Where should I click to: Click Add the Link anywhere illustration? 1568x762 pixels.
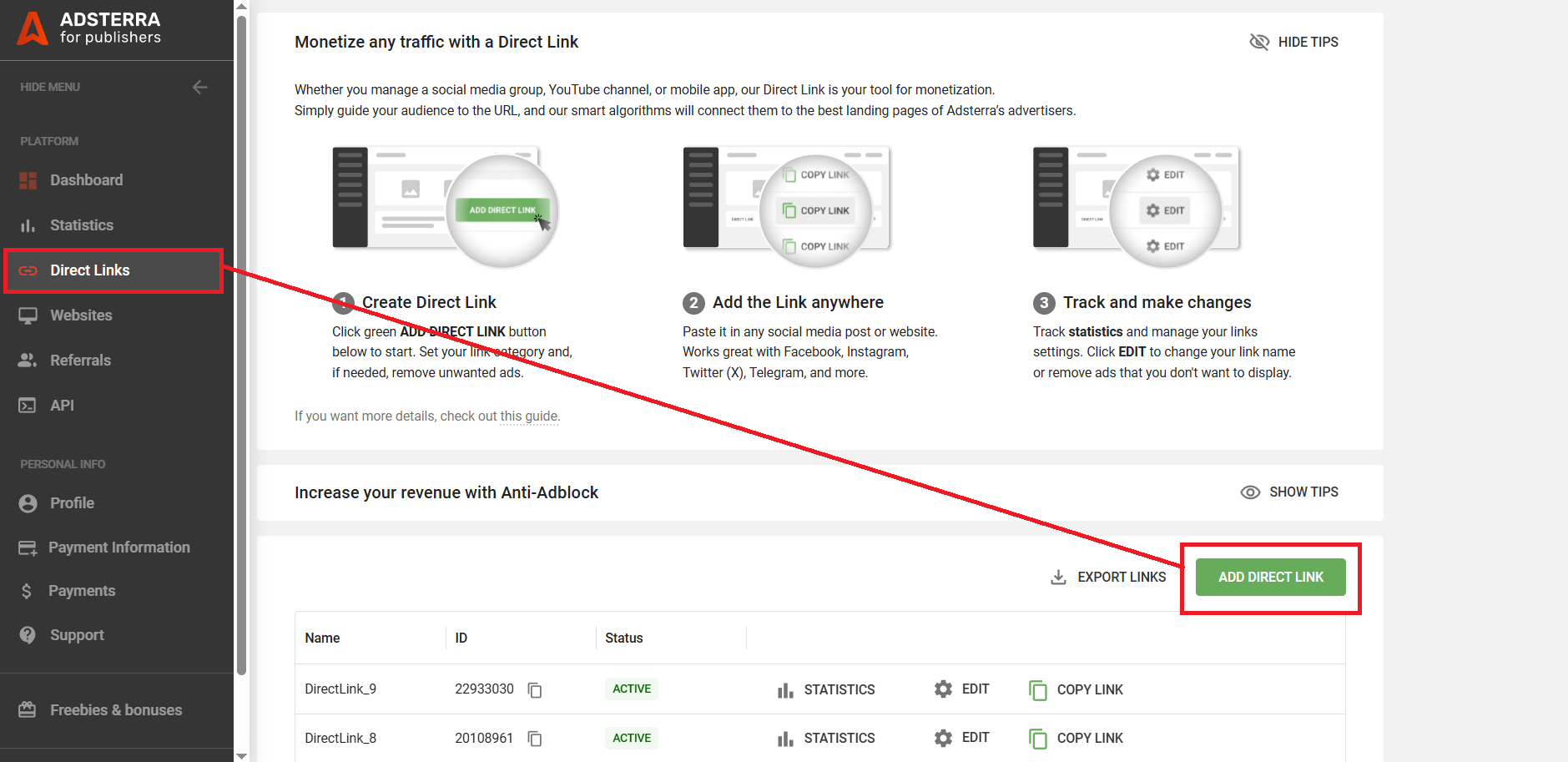click(x=787, y=207)
